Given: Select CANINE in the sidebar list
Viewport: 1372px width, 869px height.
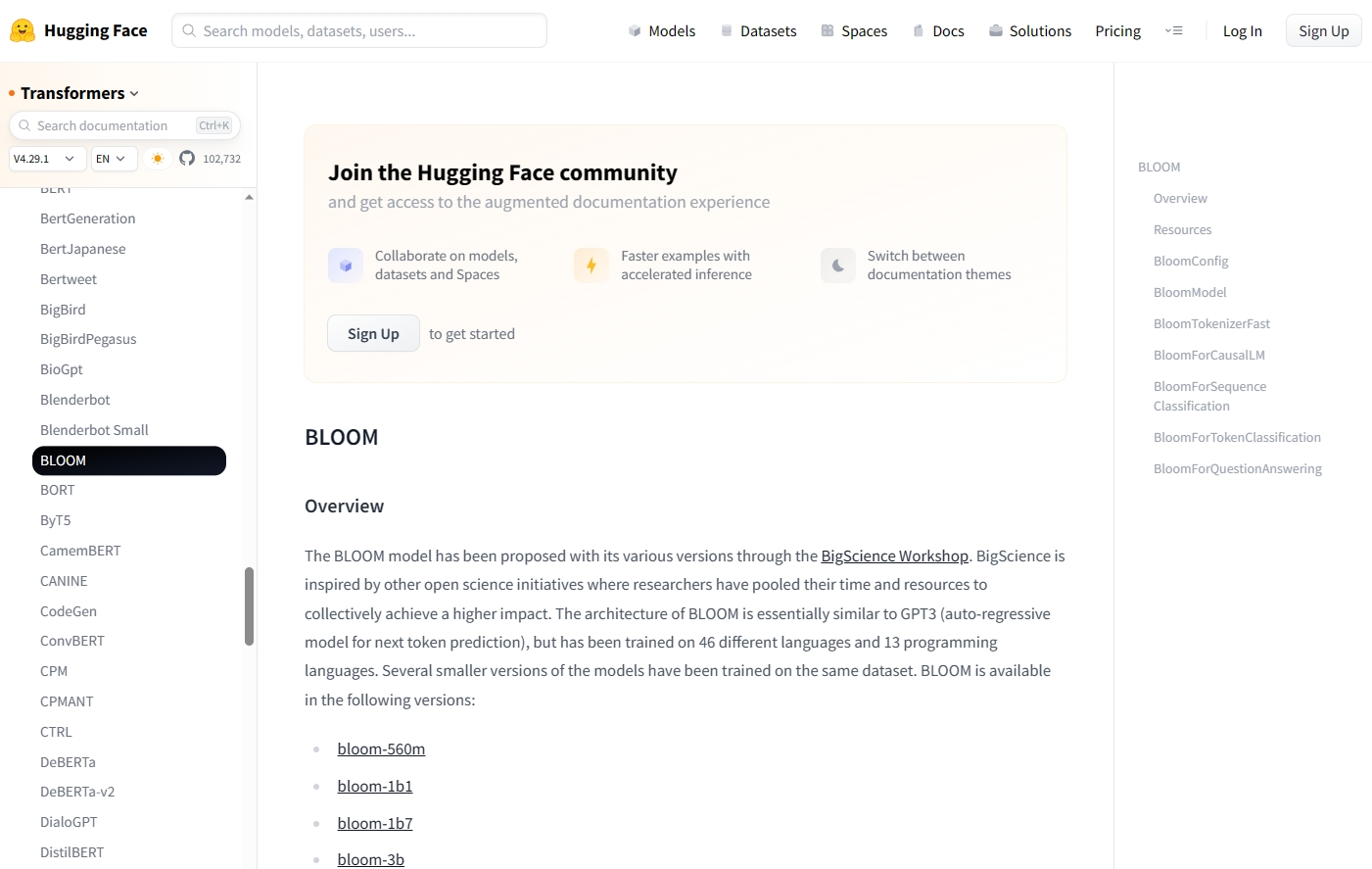Looking at the screenshot, I should pyautogui.click(x=64, y=581).
